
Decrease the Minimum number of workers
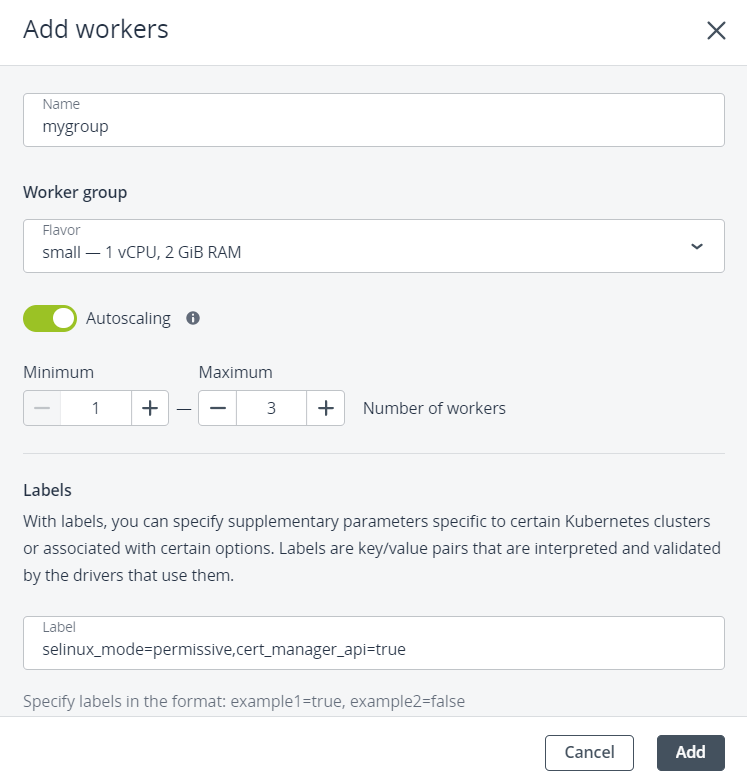(42, 408)
